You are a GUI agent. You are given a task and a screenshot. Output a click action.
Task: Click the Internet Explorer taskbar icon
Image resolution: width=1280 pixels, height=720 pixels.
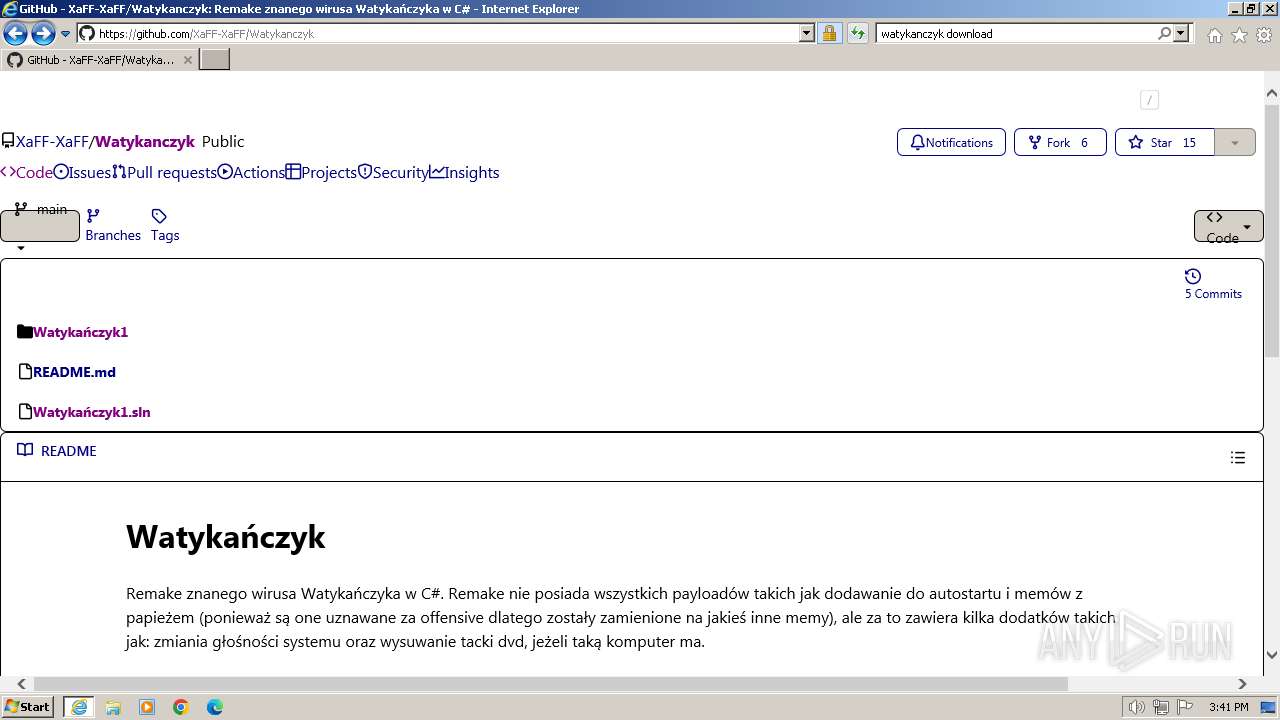click(79, 707)
